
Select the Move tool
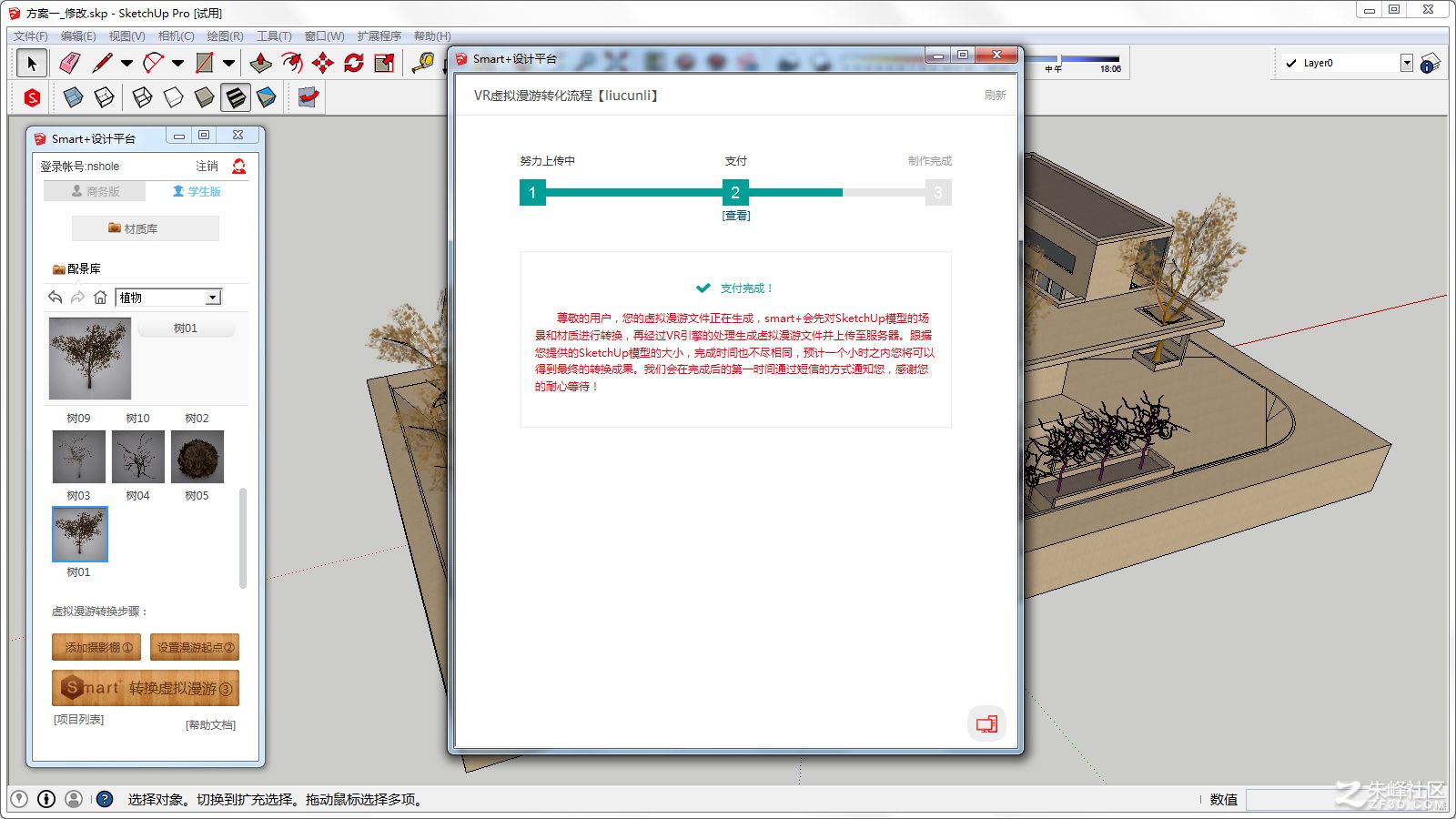pyautogui.click(x=323, y=63)
